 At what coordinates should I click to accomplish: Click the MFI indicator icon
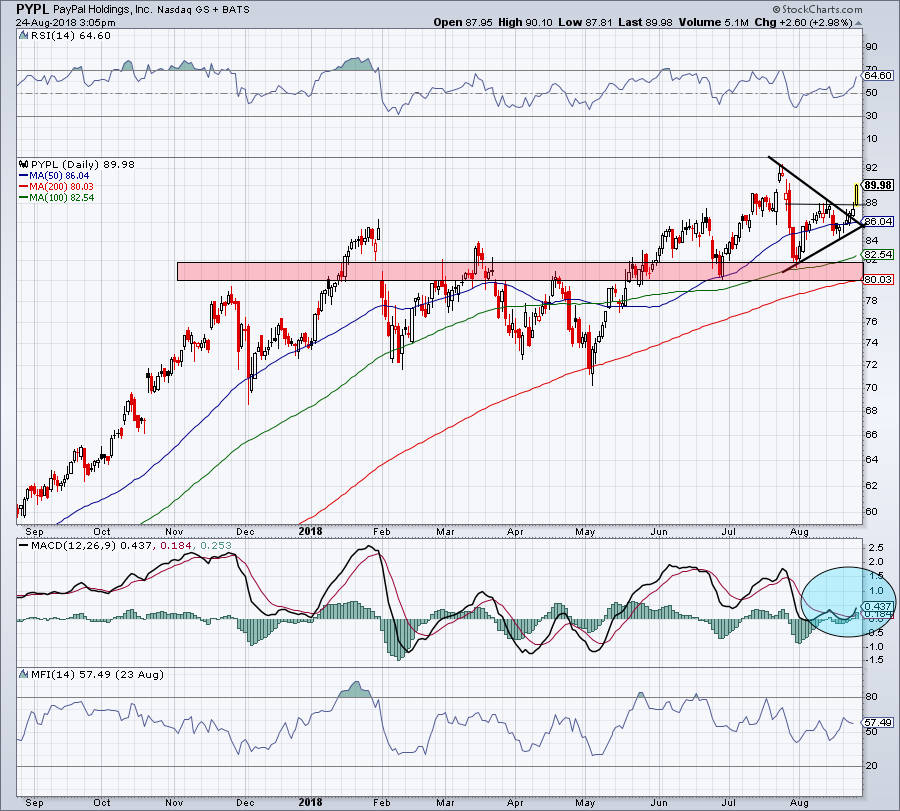click(24, 674)
